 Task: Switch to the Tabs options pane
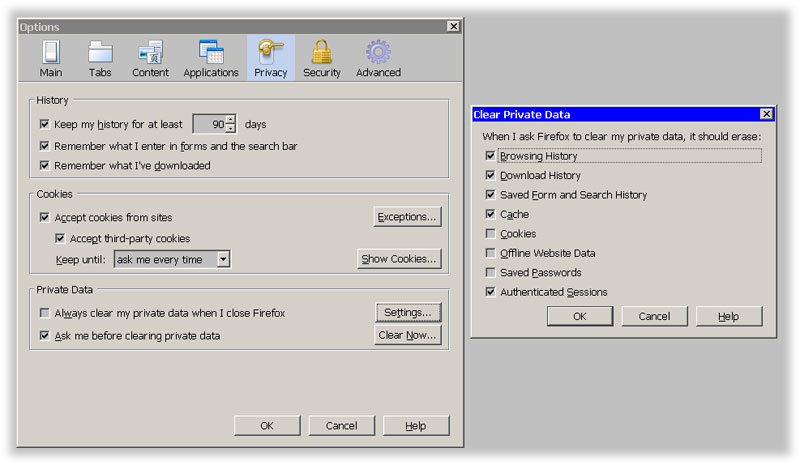(100, 58)
